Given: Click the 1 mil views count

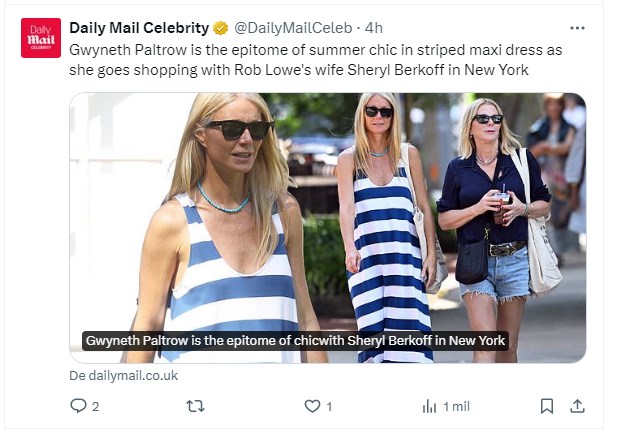Looking at the screenshot, I should coord(456,406).
